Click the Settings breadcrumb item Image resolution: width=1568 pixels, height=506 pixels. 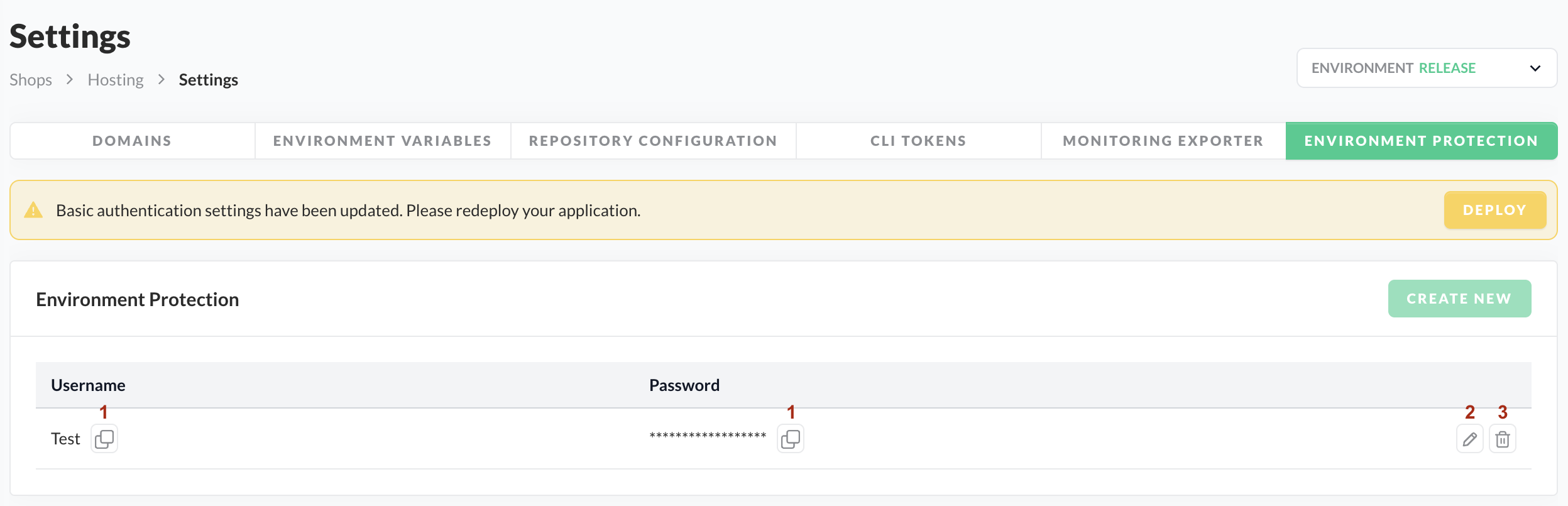[x=208, y=80]
